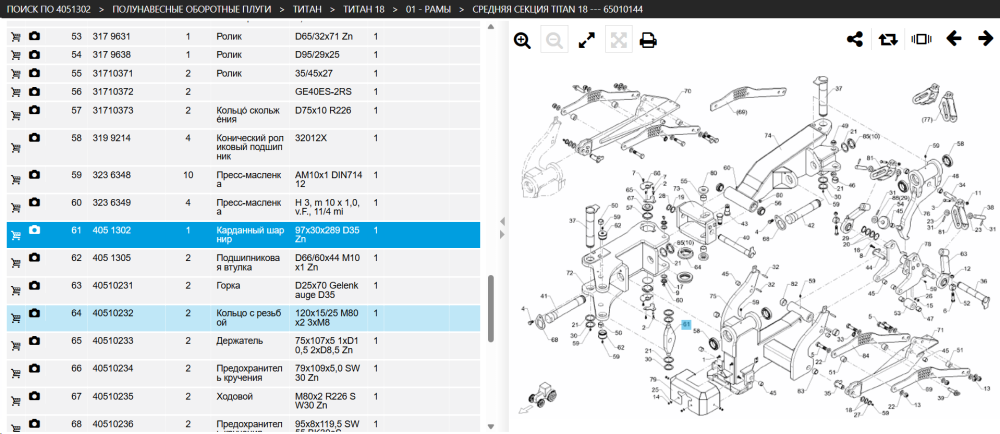
Task: Share the diagram via share icon
Action: pos(855,40)
